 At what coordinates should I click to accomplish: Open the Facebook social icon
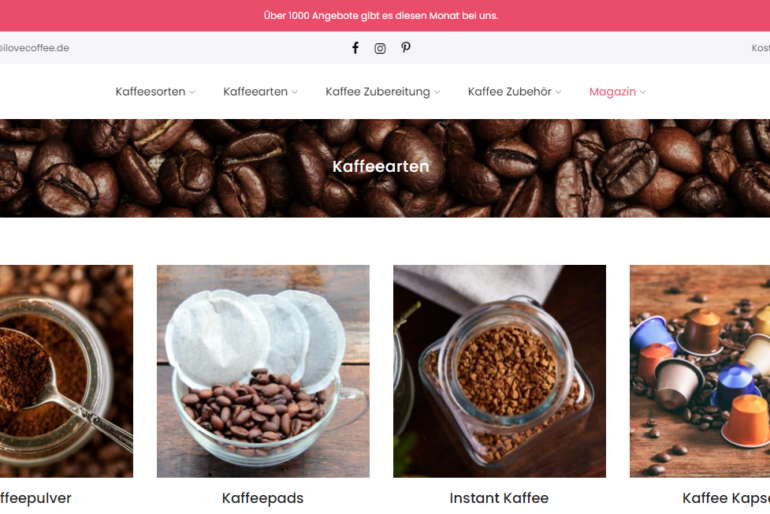click(355, 48)
